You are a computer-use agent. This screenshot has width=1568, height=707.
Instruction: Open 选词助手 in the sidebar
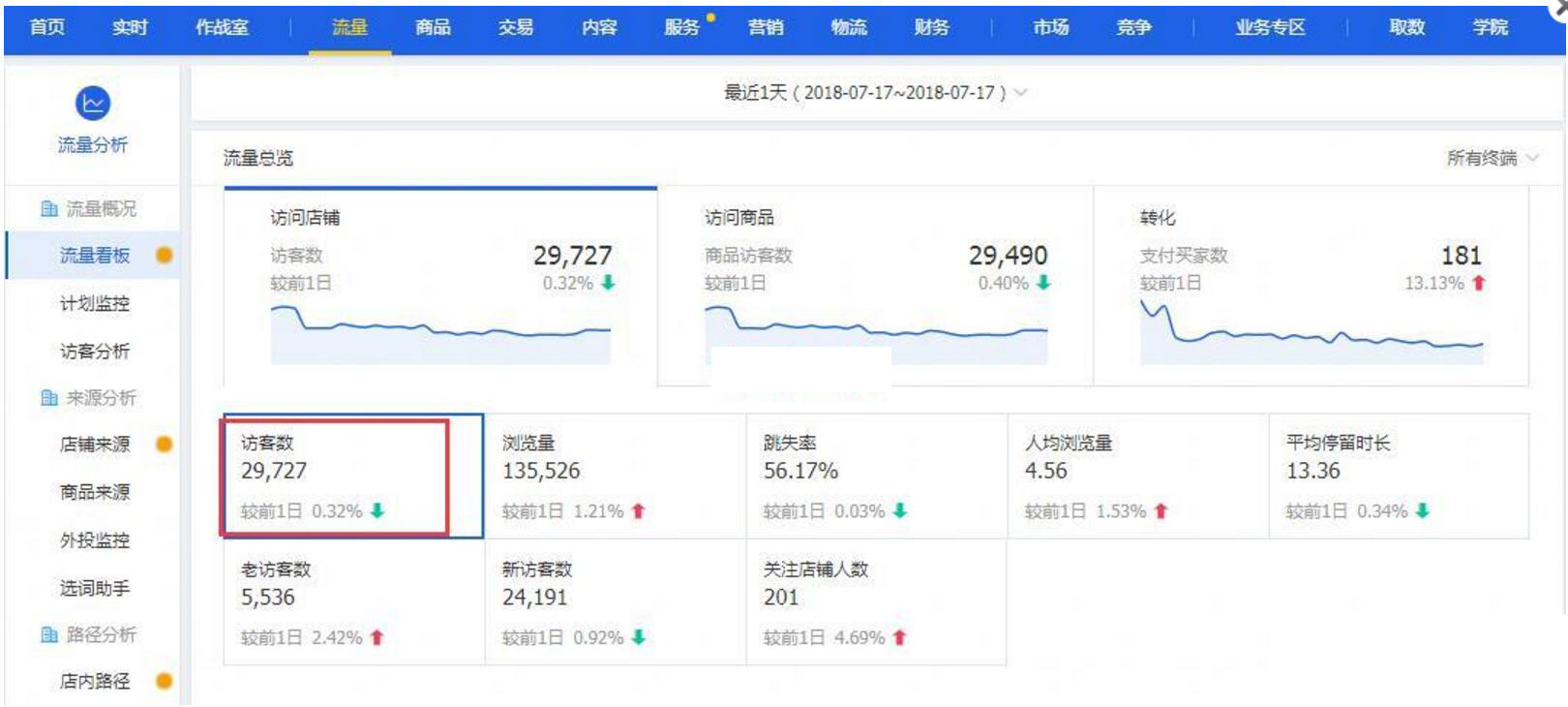point(95,588)
